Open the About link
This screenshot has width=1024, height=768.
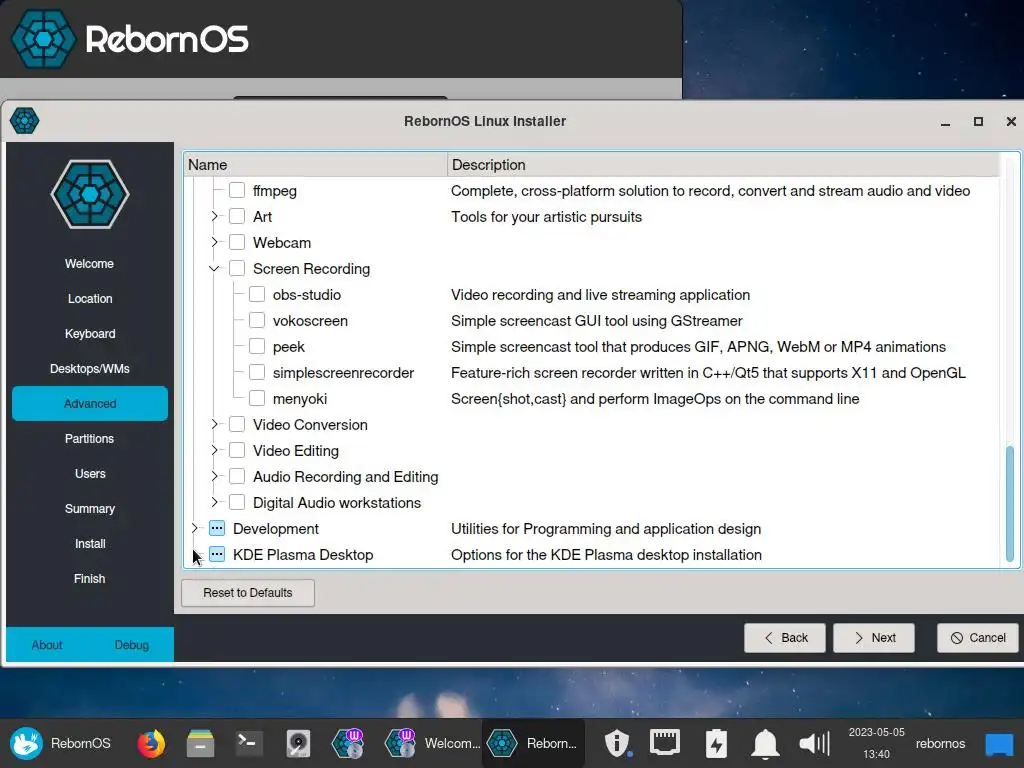click(x=47, y=645)
